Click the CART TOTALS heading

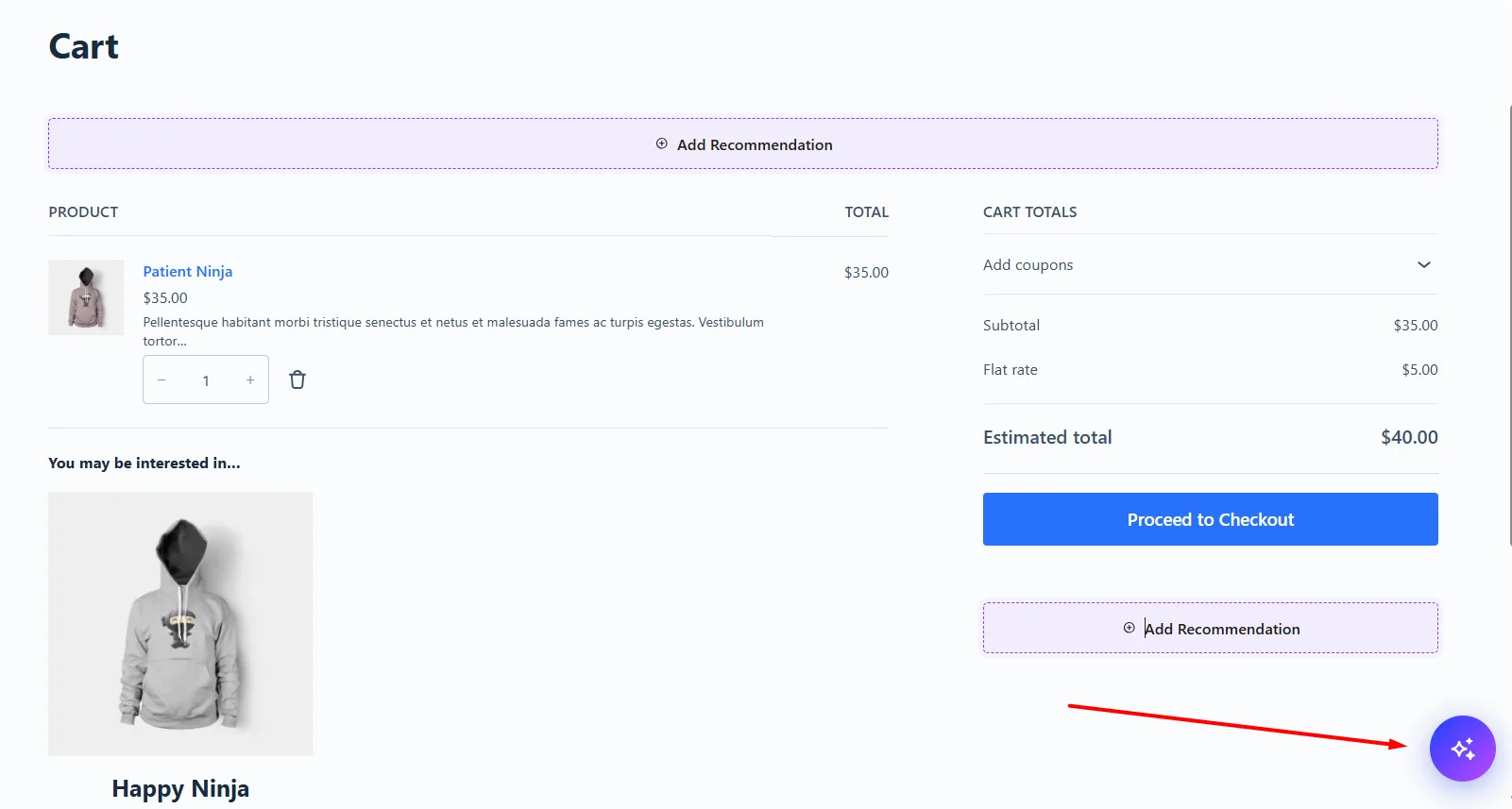(1029, 212)
